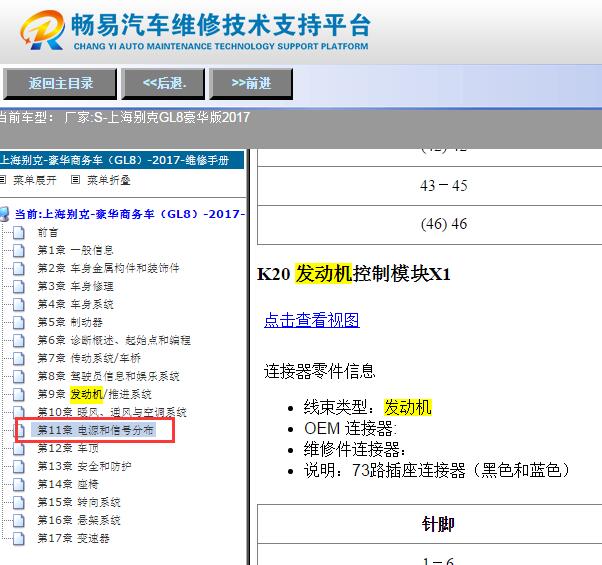Click page icon beside 第10章 暖风、通风与空调系统
Viewport: 602px width, 565px height.
[x=18, y=412]
